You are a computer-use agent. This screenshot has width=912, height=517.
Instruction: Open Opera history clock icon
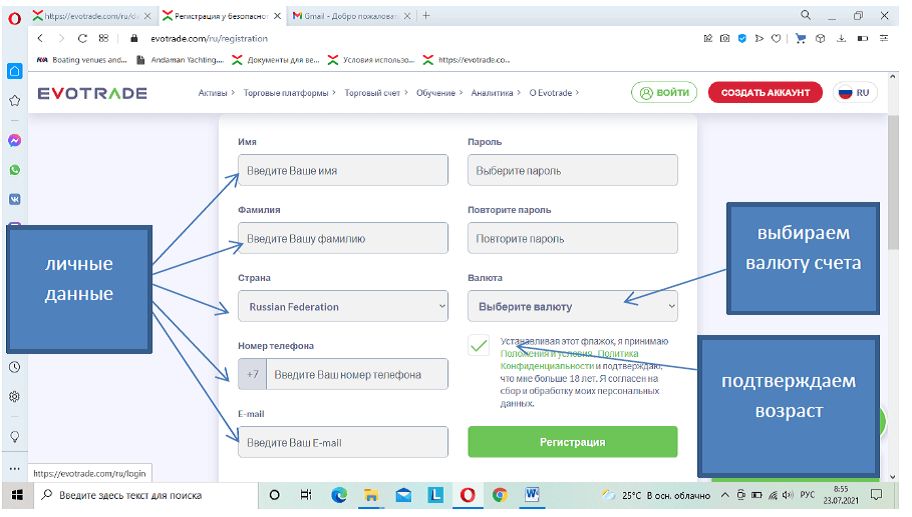pyautogui.click(x=14, y=367)
